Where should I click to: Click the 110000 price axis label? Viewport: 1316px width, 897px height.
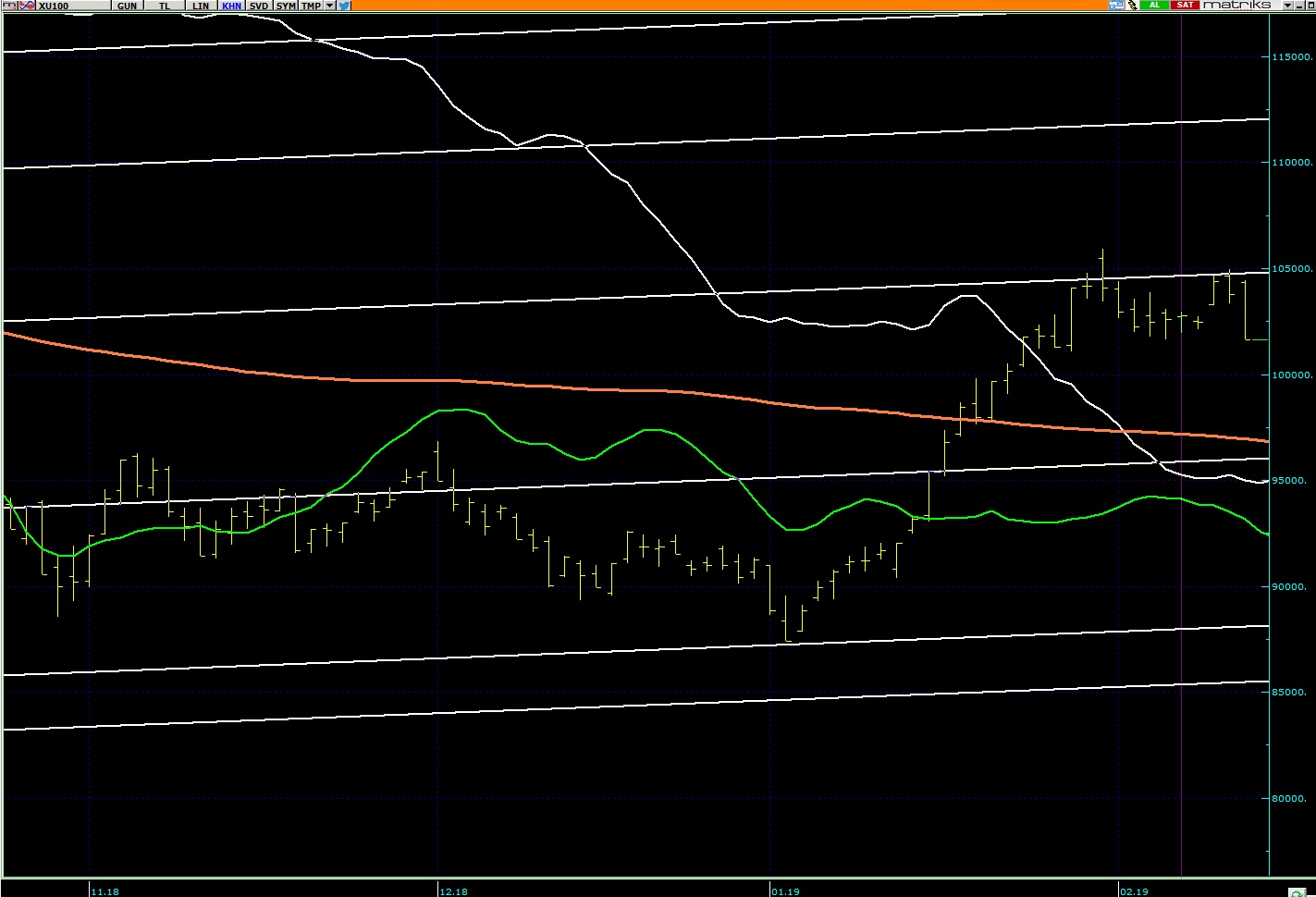1292,163
